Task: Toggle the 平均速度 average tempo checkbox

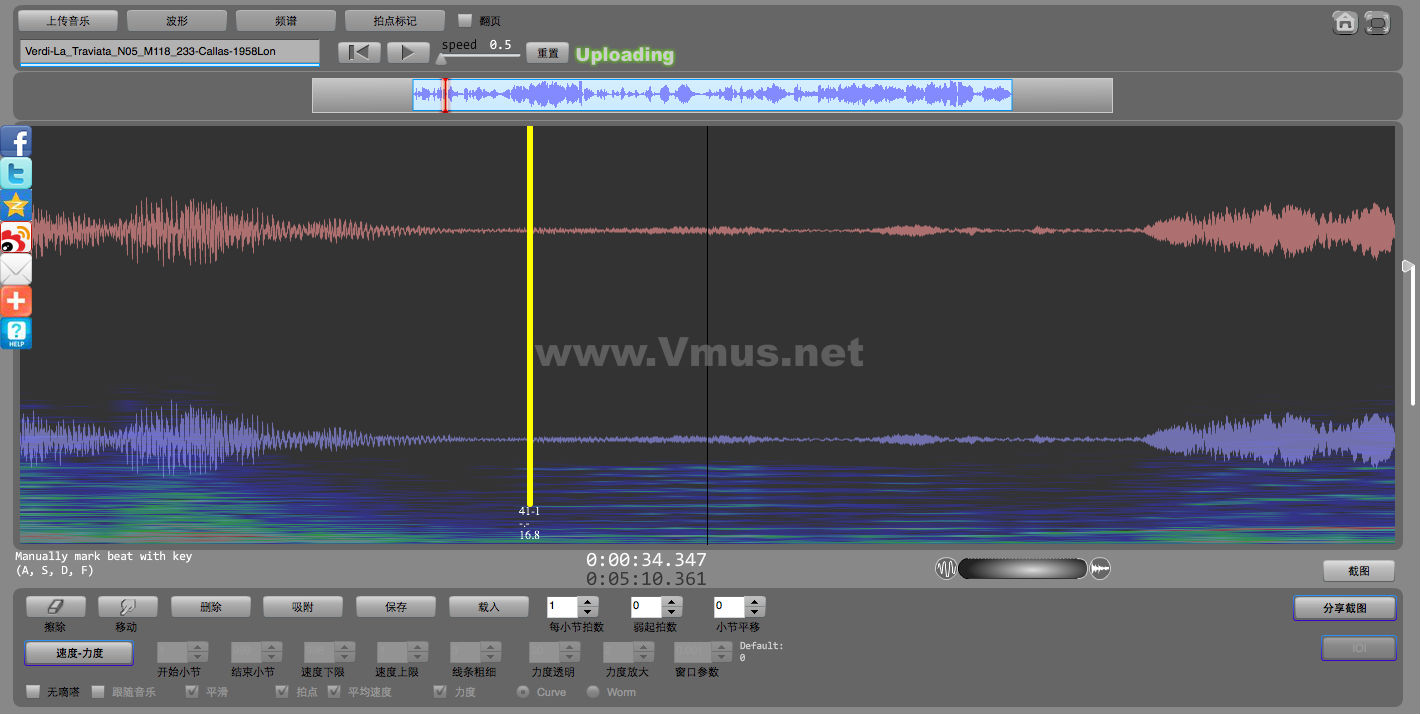Action: pos(334,691)
